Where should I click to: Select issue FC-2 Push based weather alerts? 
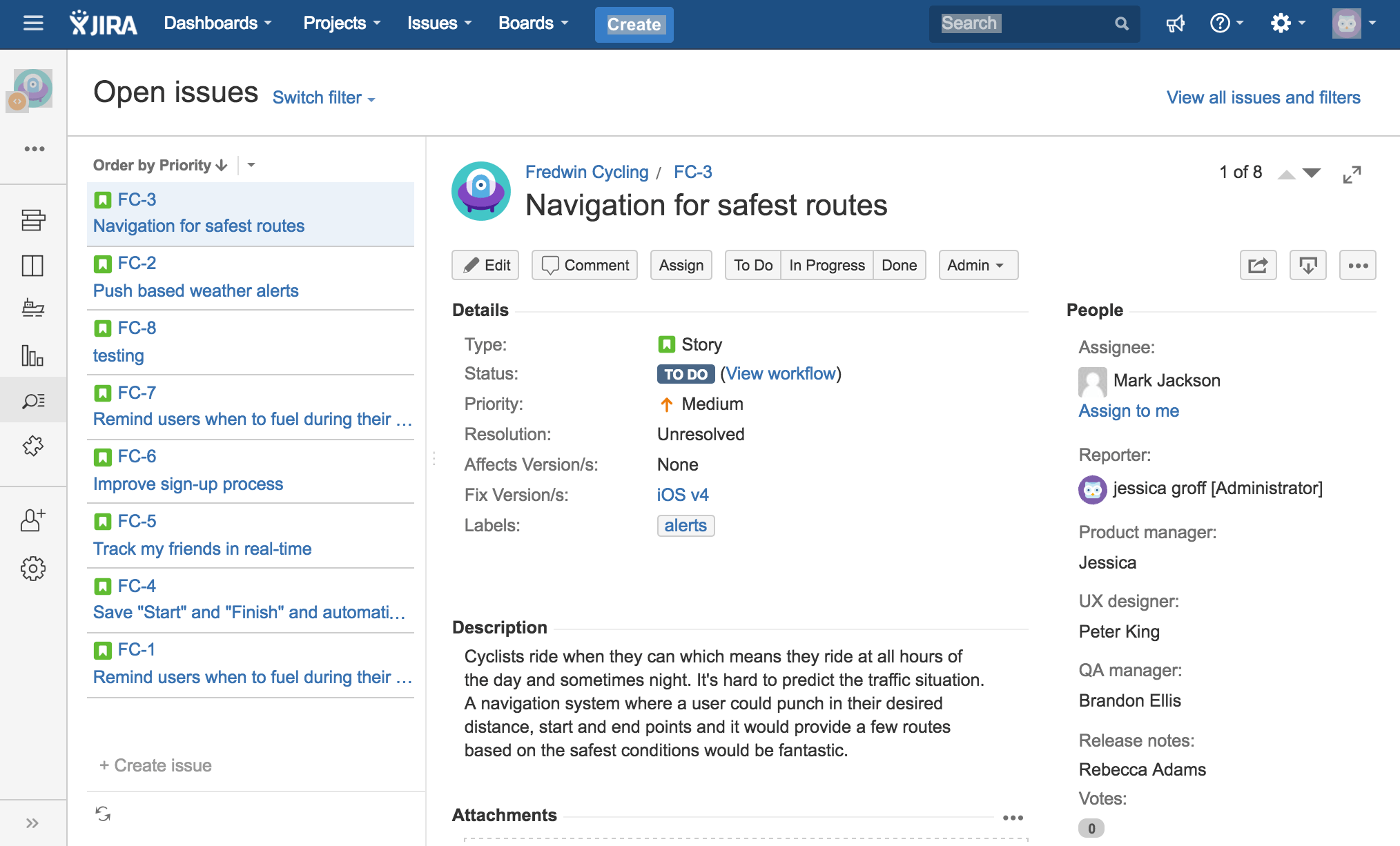(251, 278)
